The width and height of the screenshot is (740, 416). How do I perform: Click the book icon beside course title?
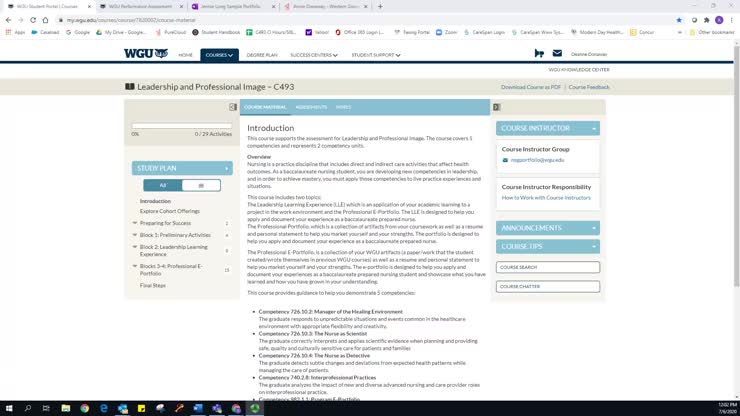tap(130, 87)
